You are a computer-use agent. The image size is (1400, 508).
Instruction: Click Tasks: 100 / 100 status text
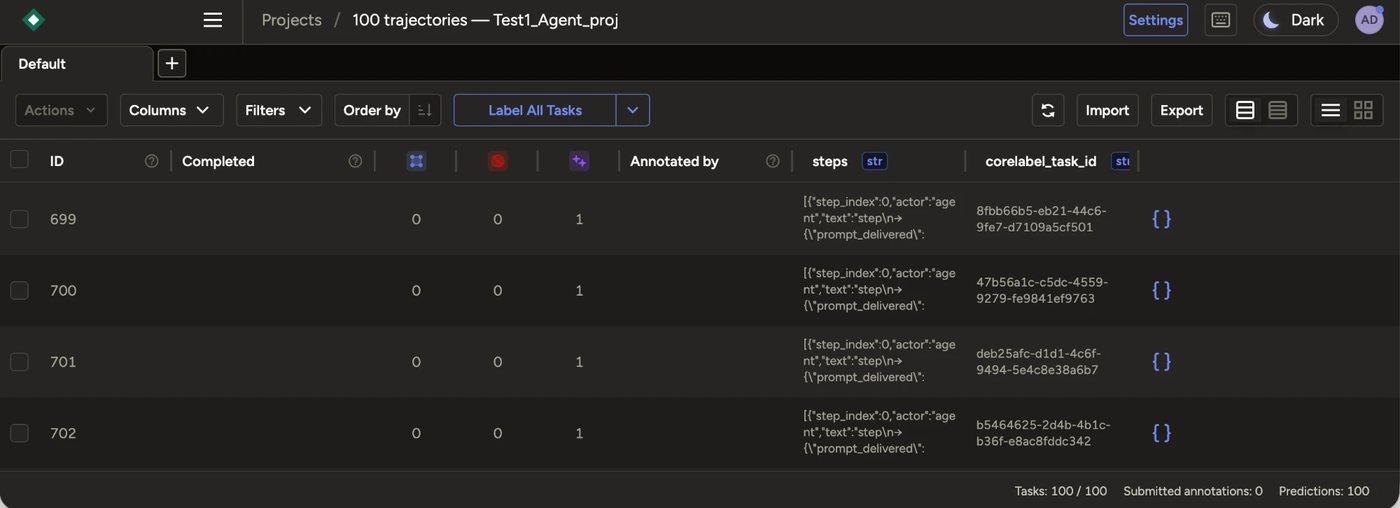(x=1061, y=491)
